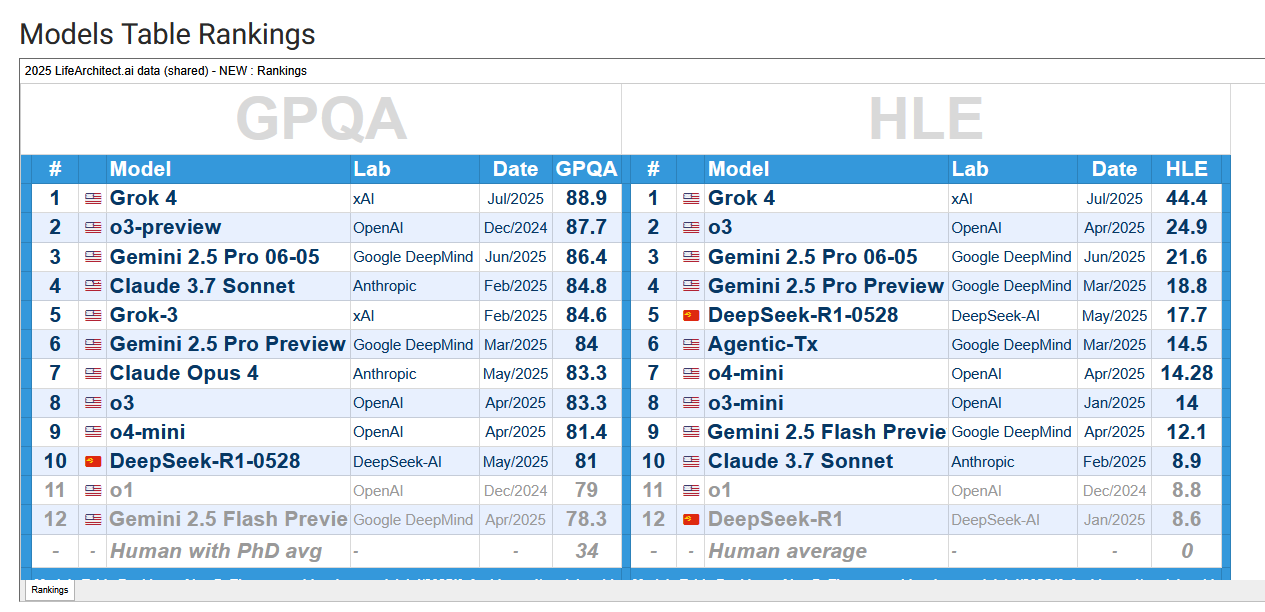Select the Jul/2025 date for Grok 4 in HLE table
1265x612 pixels.
coord(1115,199)
